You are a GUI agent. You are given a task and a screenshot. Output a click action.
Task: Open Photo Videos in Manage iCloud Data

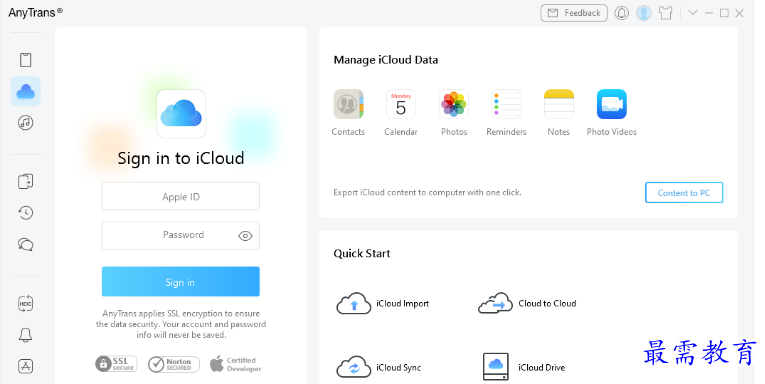coord(612,113)
